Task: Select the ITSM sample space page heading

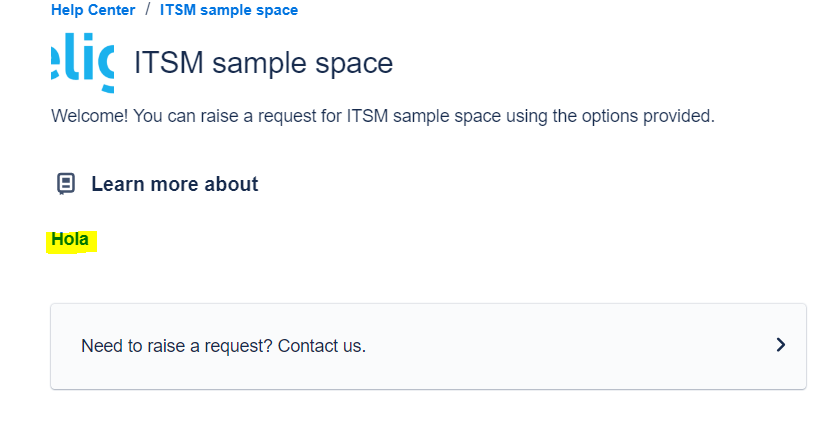Action: click(x=263, y=63)
